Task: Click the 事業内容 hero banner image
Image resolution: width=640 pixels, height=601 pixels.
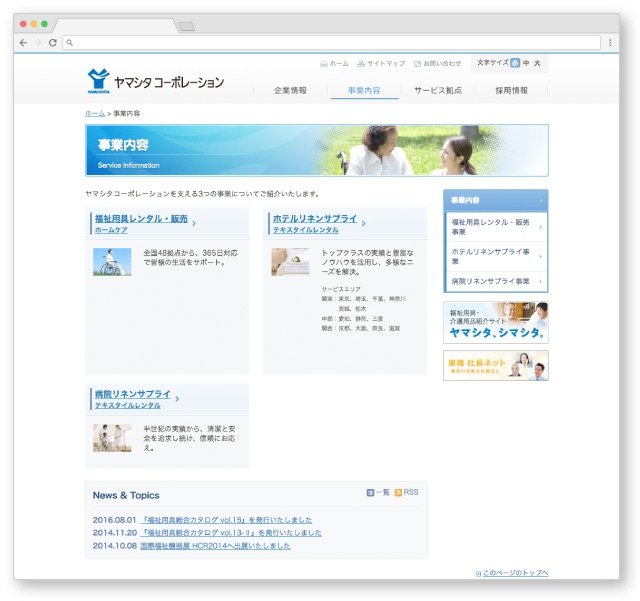Action: (x=317, y=150)
